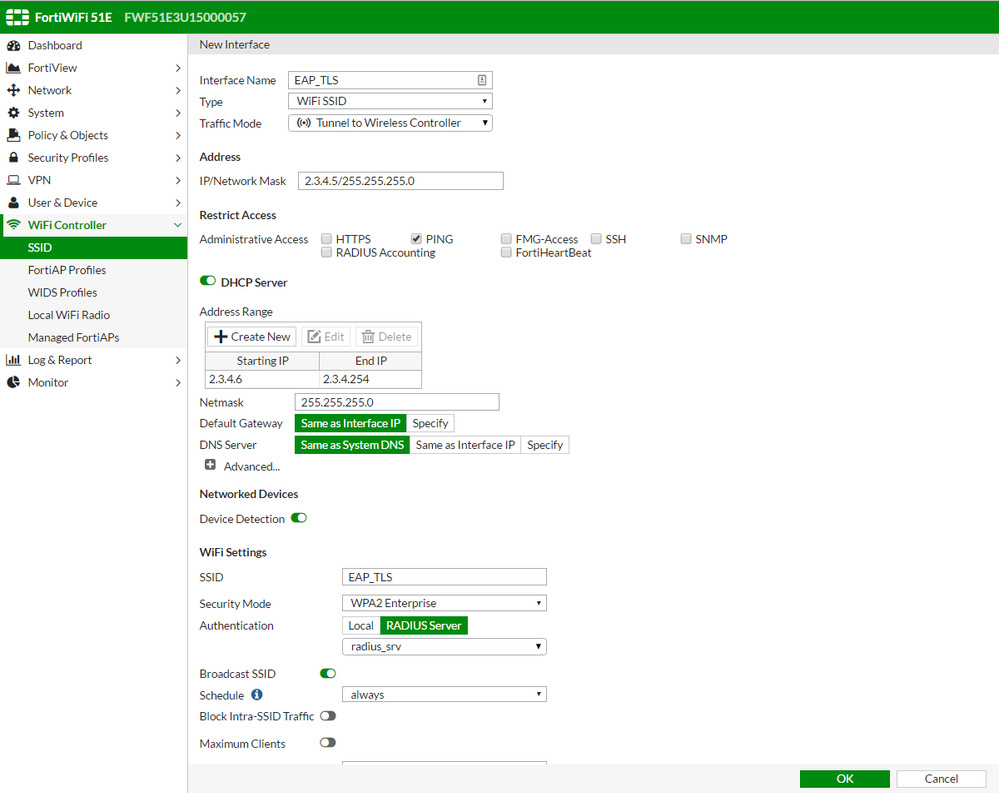The width and height of the screenshot is (999, 793).
Task: Click the Log & Report bar chart icon
Action: [x=13, y=360]
